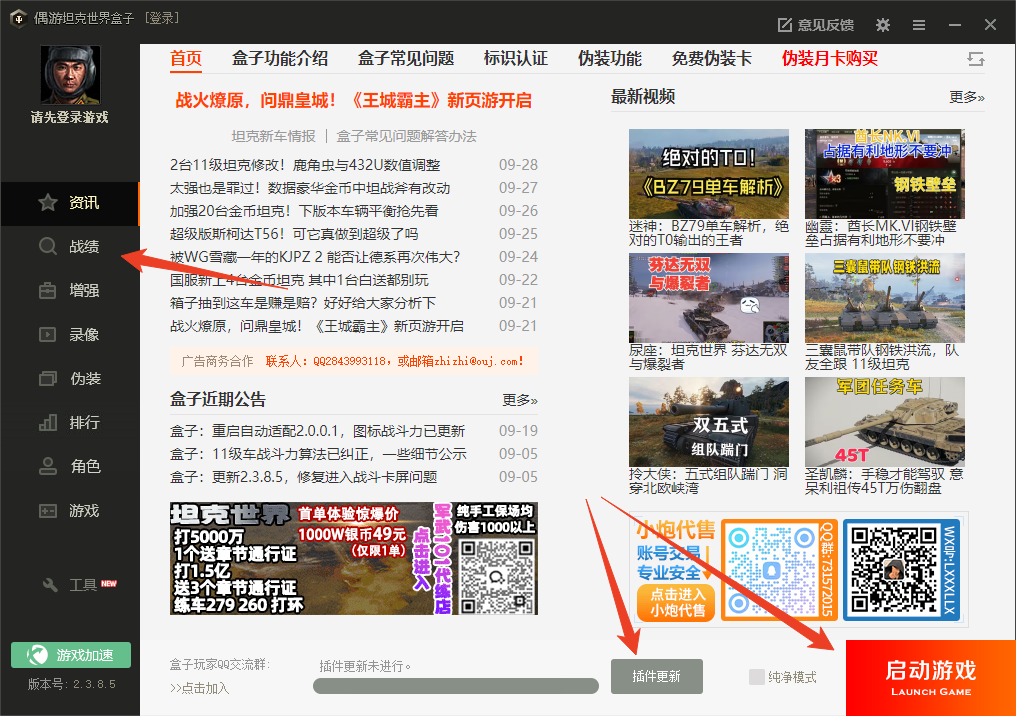Expand 更多 next to 盒子近期公告
Viewport: 1016px width, 716px height.
coord(519,400)
